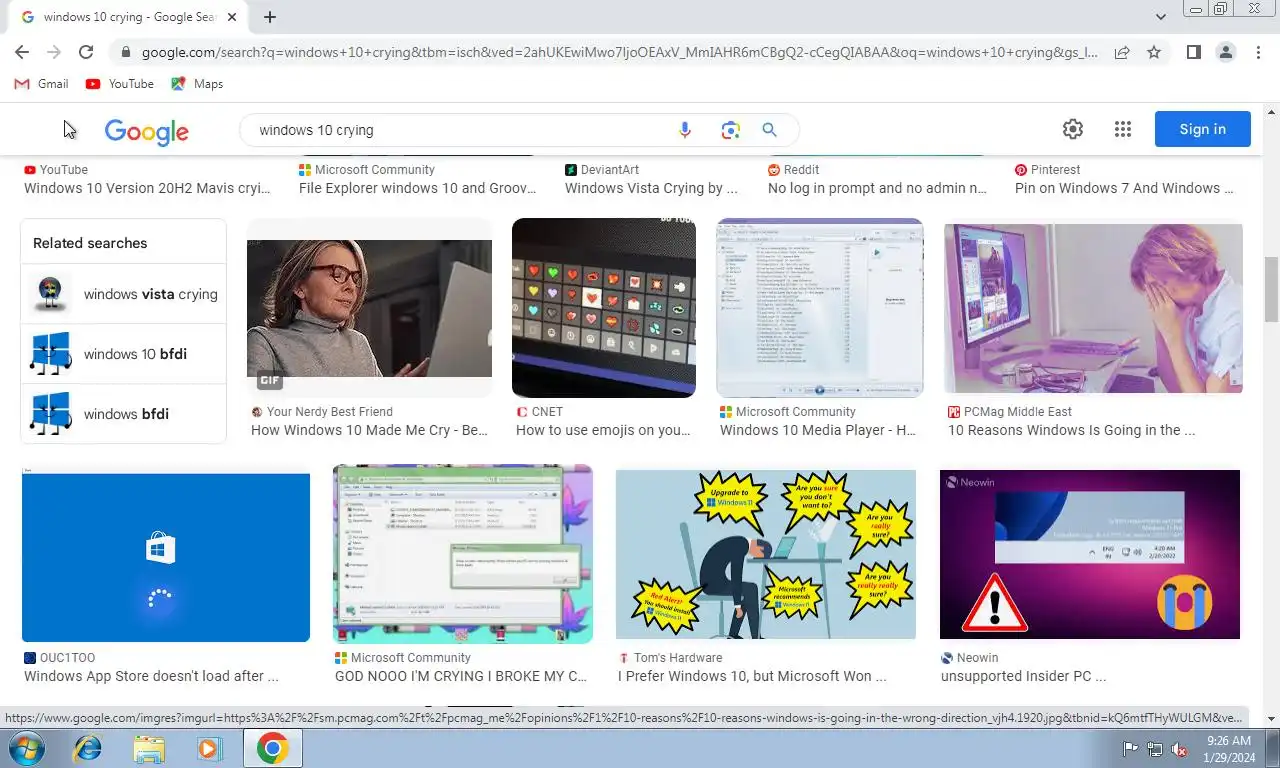Search by image Lens icon
Image resolution: width=1280 pixels, height=768 pixels.
click(730, 130)
